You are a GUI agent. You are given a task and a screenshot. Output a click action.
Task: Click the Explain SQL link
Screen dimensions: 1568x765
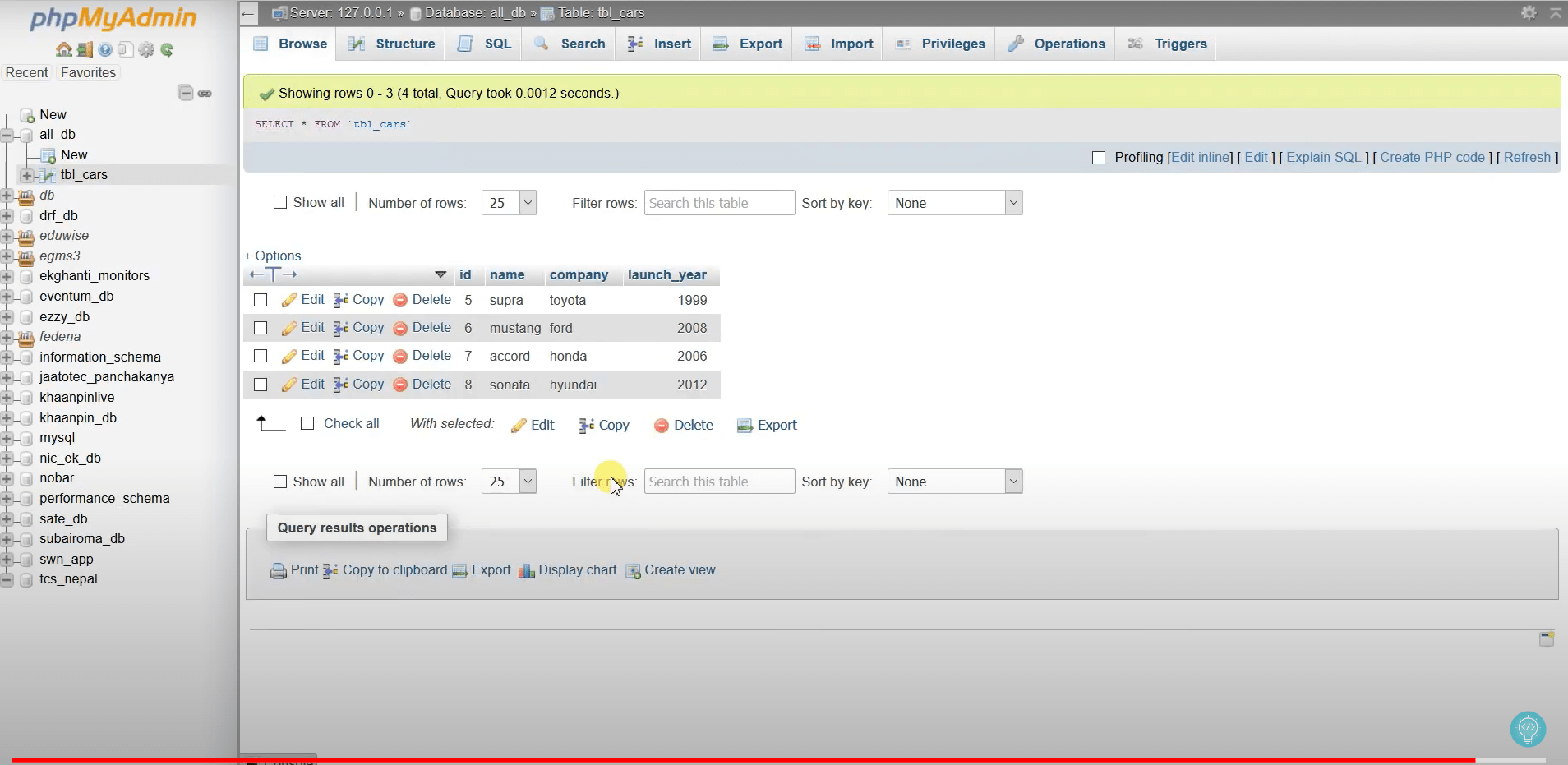[x=1325, y=157]
